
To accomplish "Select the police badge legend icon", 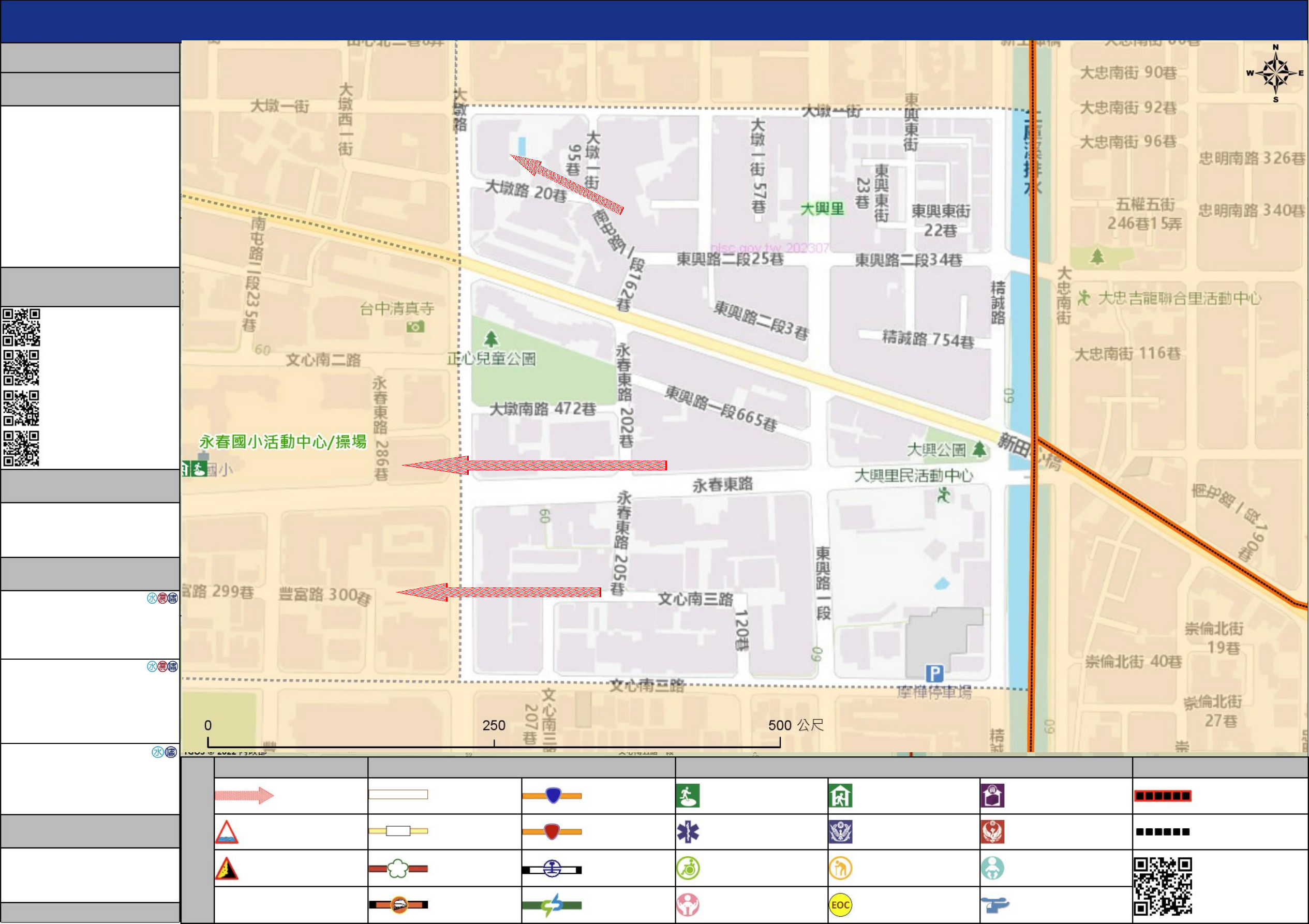I will (840, 832).
